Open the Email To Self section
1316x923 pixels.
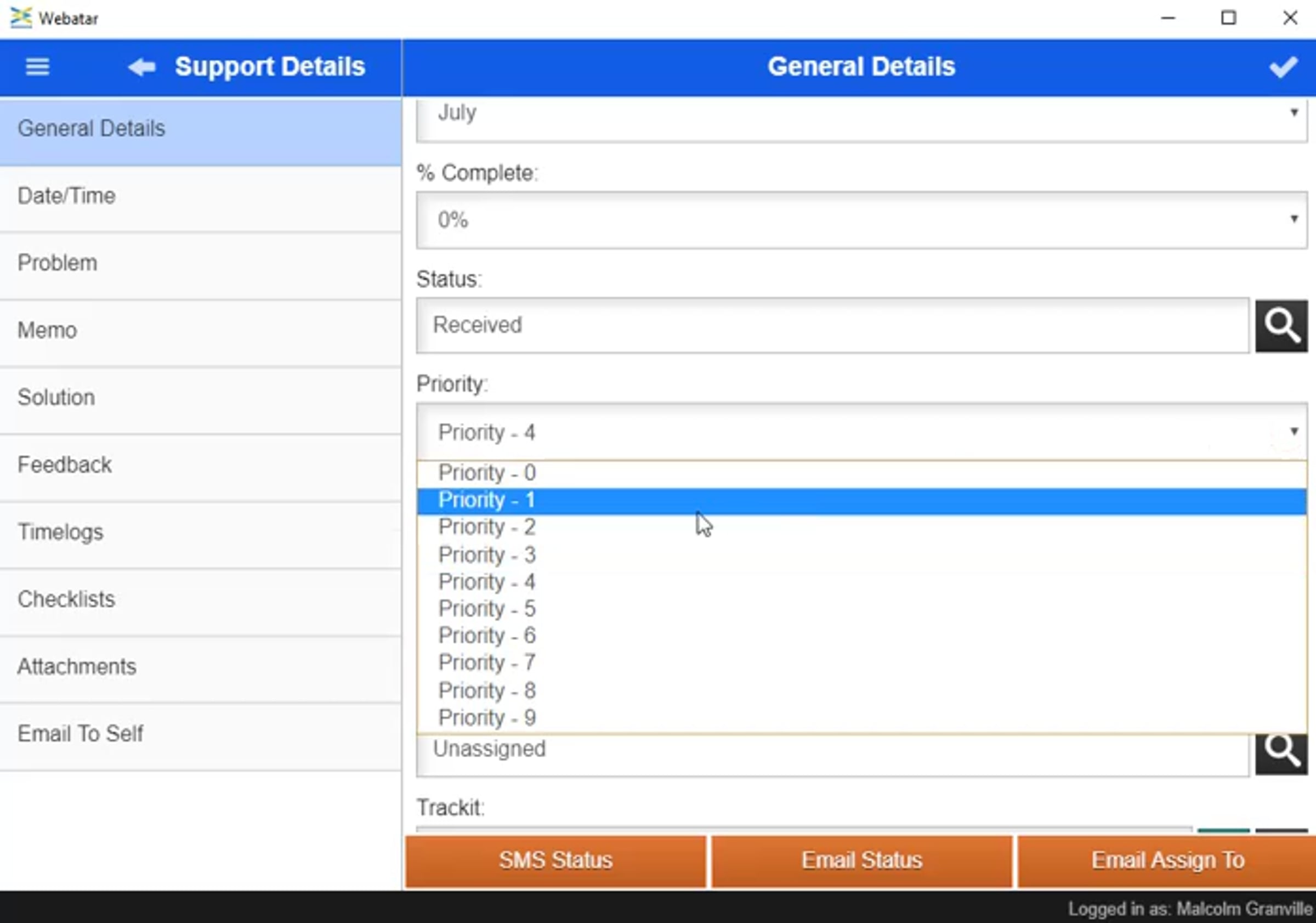pyautogui.click(x=201, y=737)
